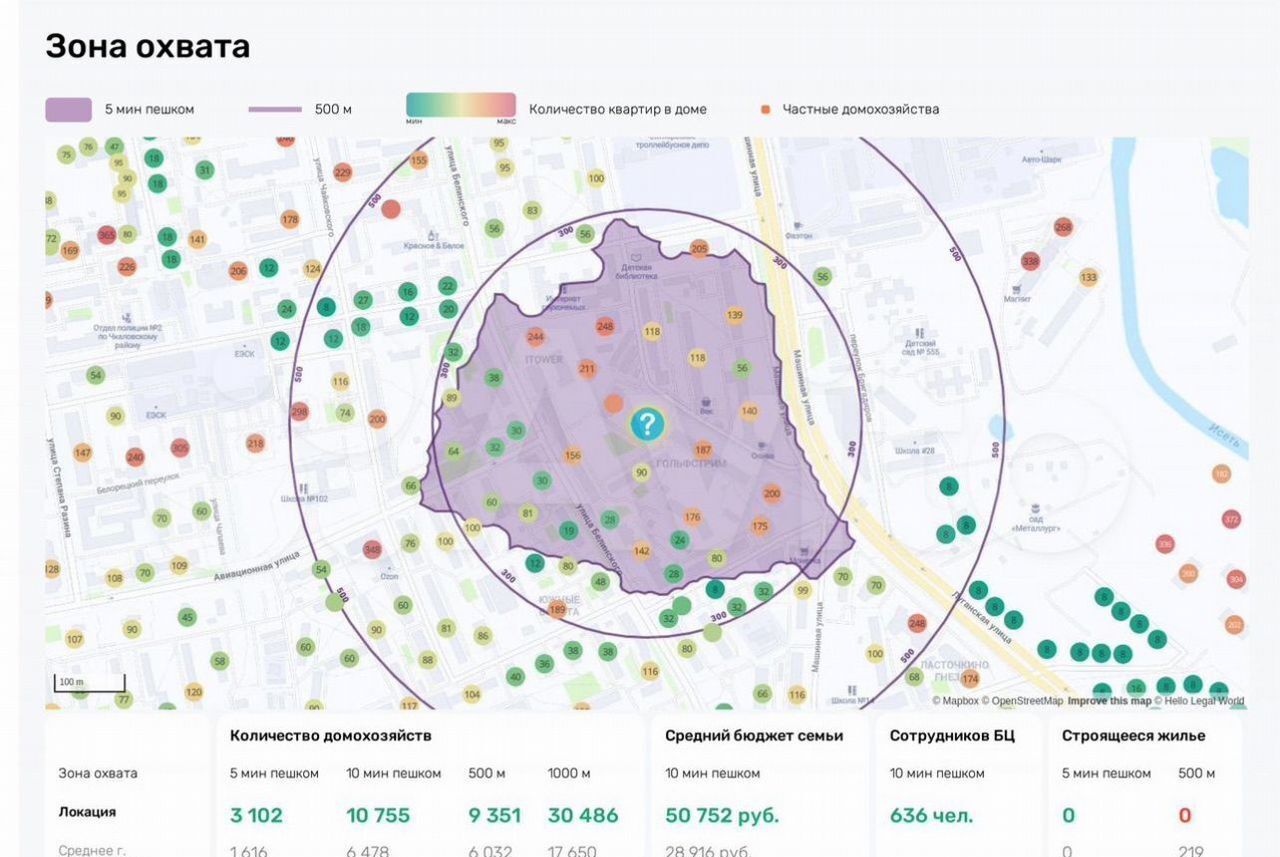The image size is (1280, 857).
Task: Select the 90 marker below the center pin
Action: (x=642, y=473)
